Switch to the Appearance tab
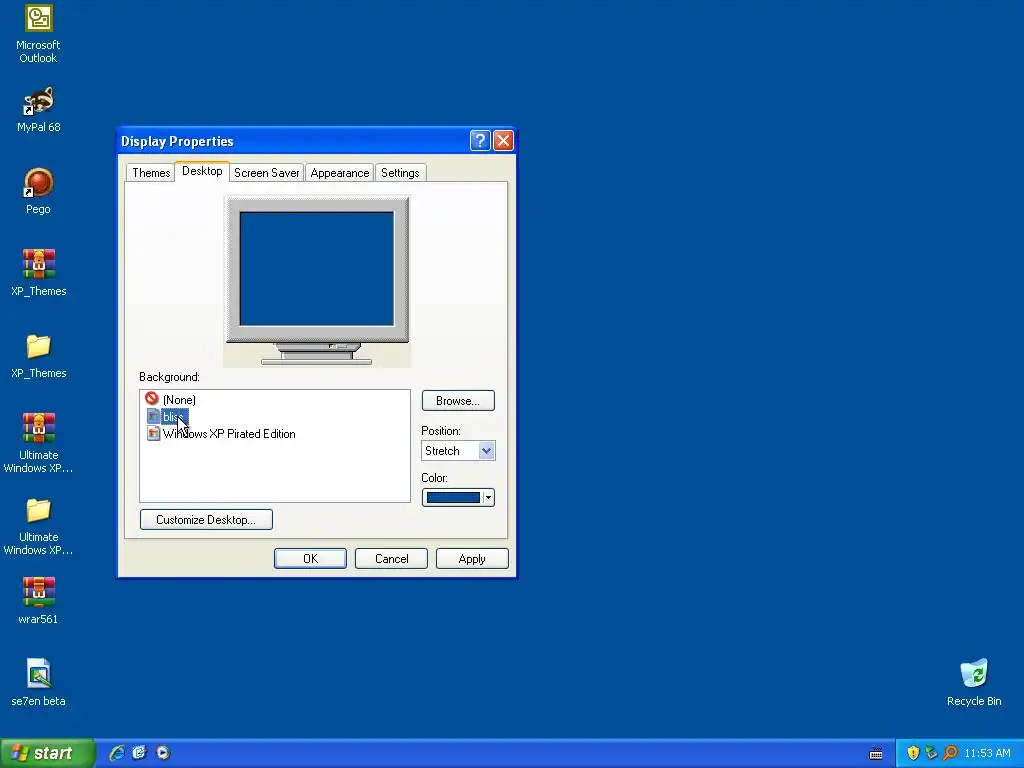 tap(340, 172)
